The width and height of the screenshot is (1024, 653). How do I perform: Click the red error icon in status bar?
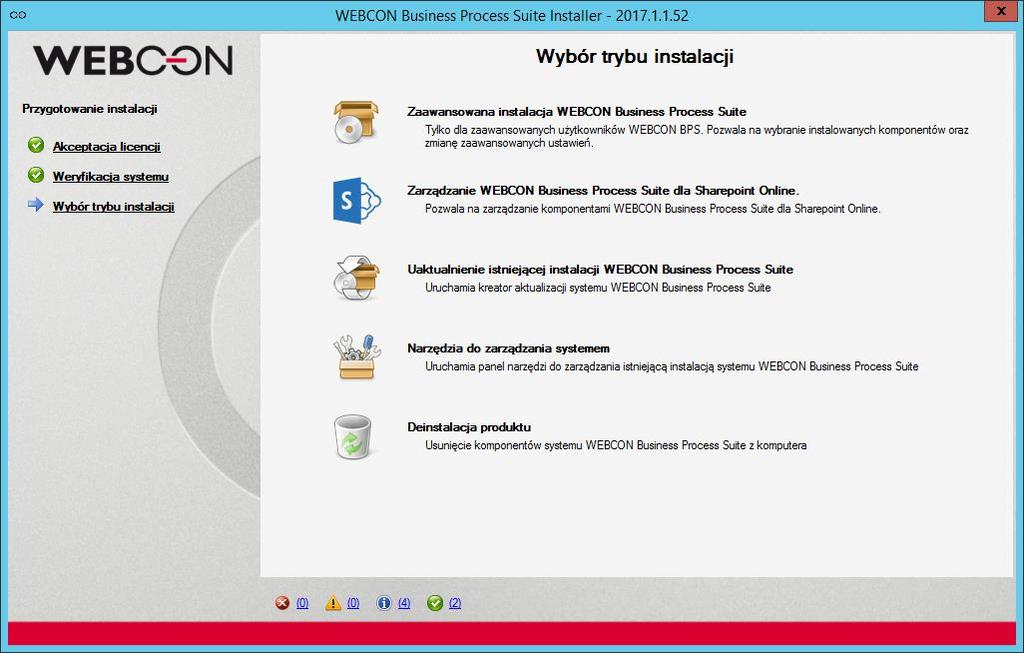(282, 603)
